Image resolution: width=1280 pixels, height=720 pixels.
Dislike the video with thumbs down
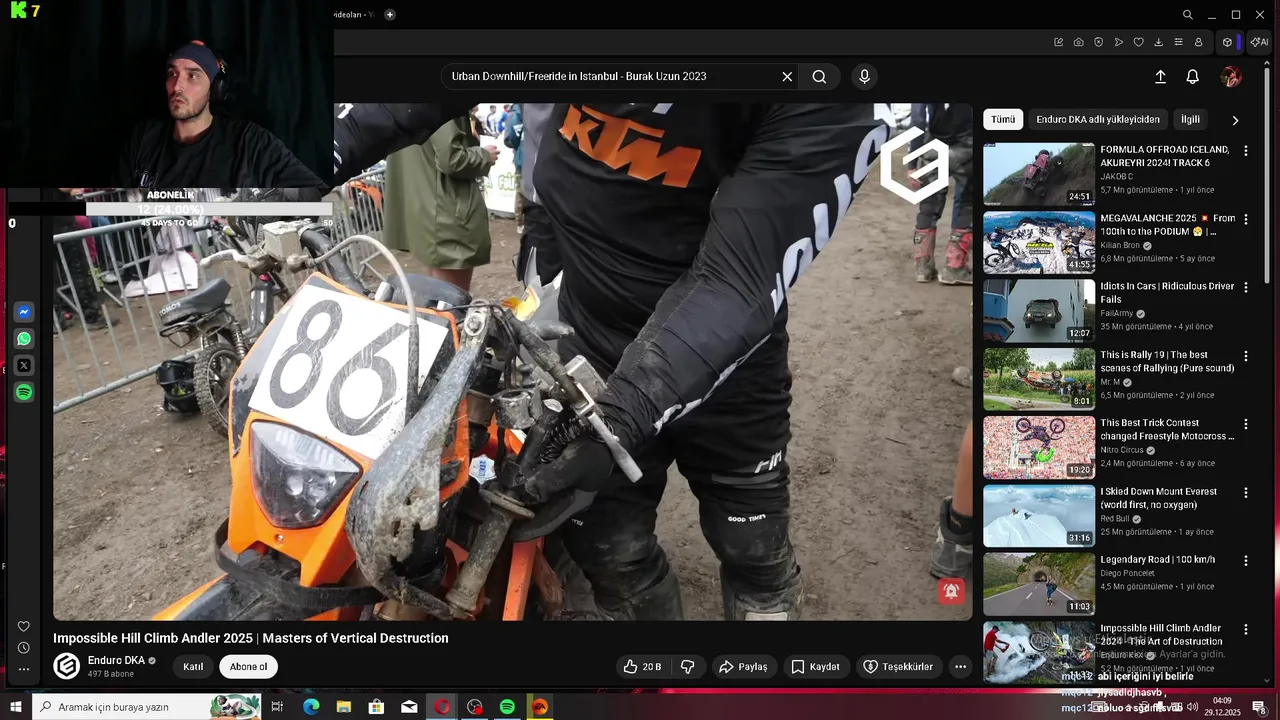688,667
